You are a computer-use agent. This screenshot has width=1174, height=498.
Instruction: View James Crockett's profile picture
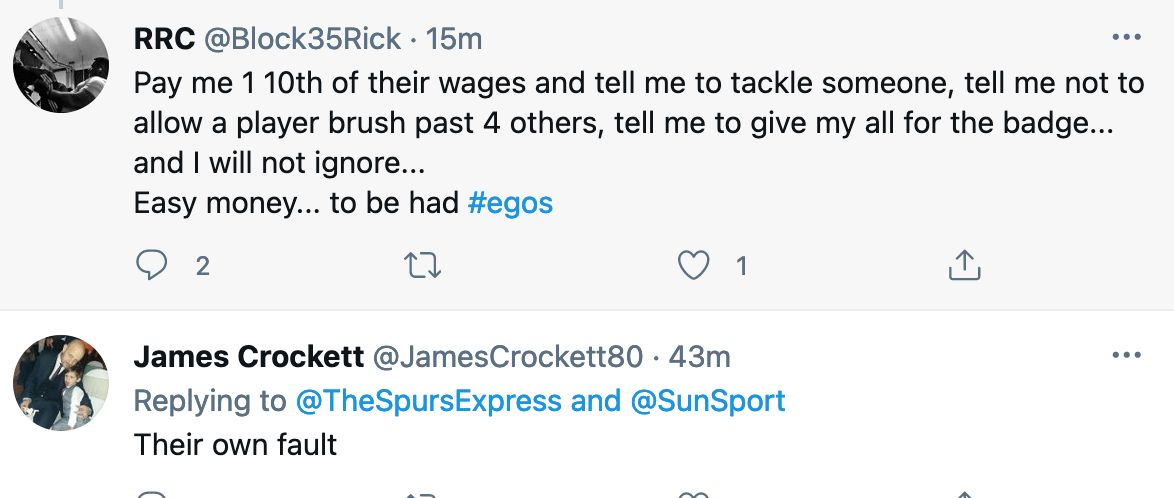[60, 382]
